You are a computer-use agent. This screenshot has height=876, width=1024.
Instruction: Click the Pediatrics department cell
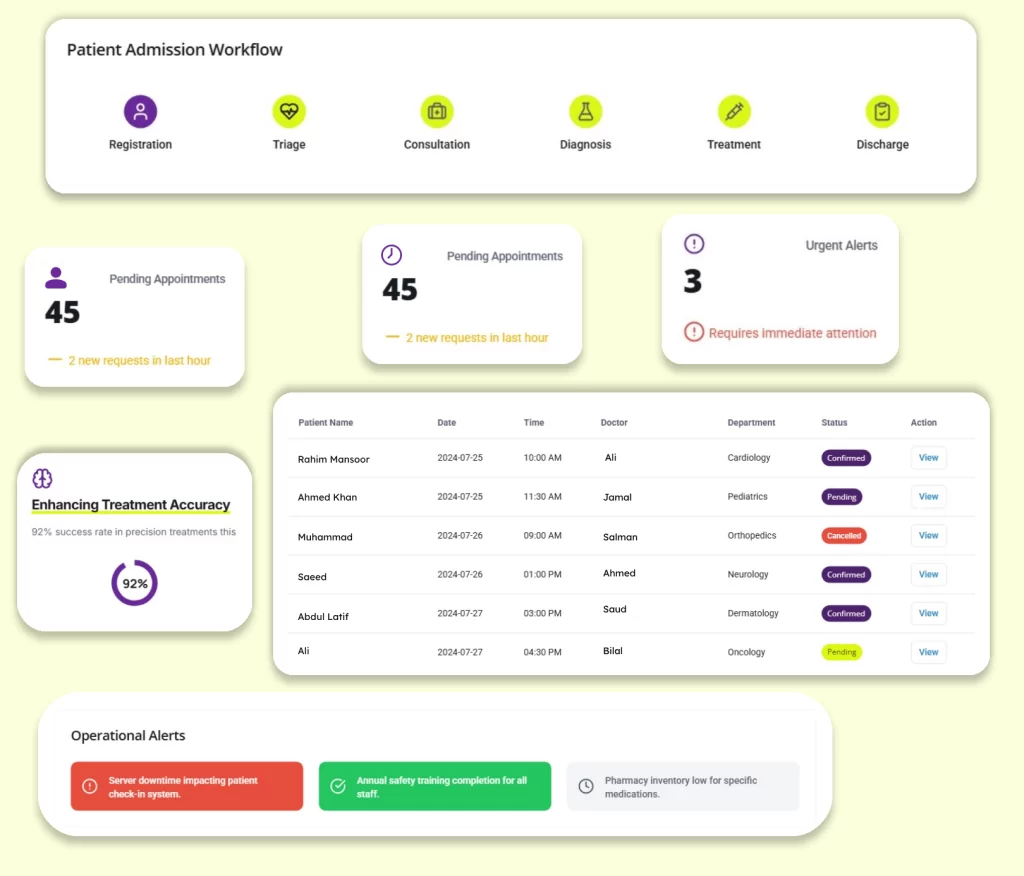(x=747, y=496)
